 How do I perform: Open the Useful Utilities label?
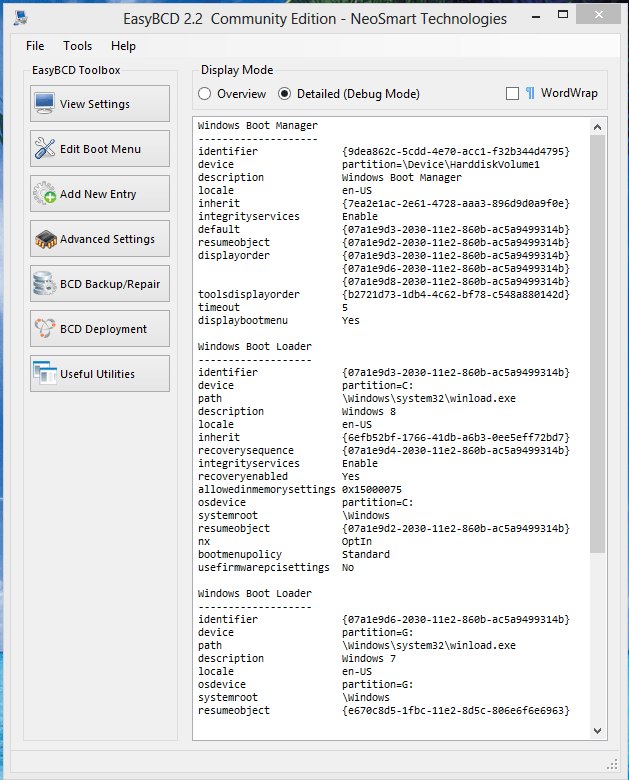[x=97, y=374]
